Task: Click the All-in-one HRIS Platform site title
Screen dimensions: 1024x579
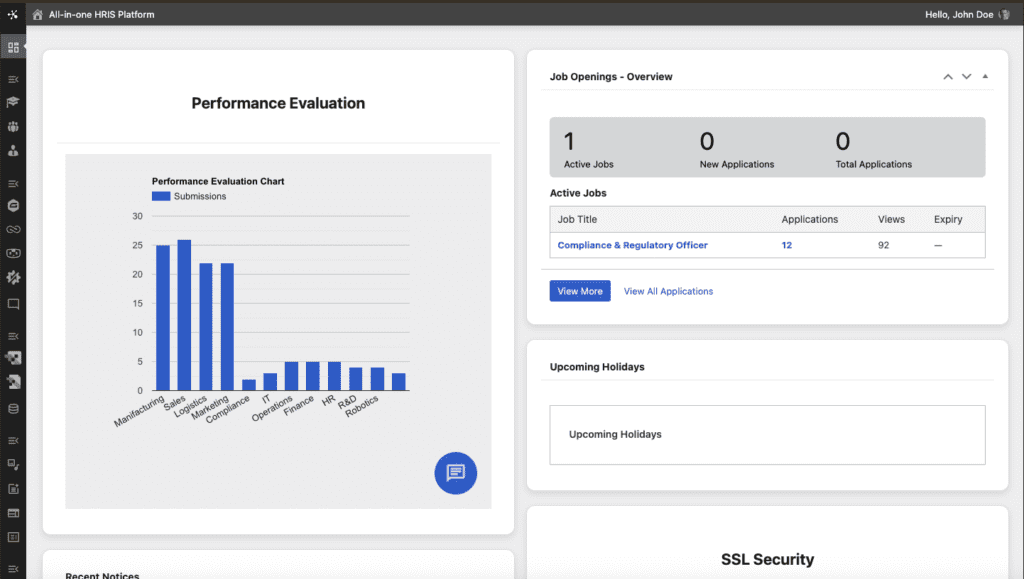Action: coord(101,15)
